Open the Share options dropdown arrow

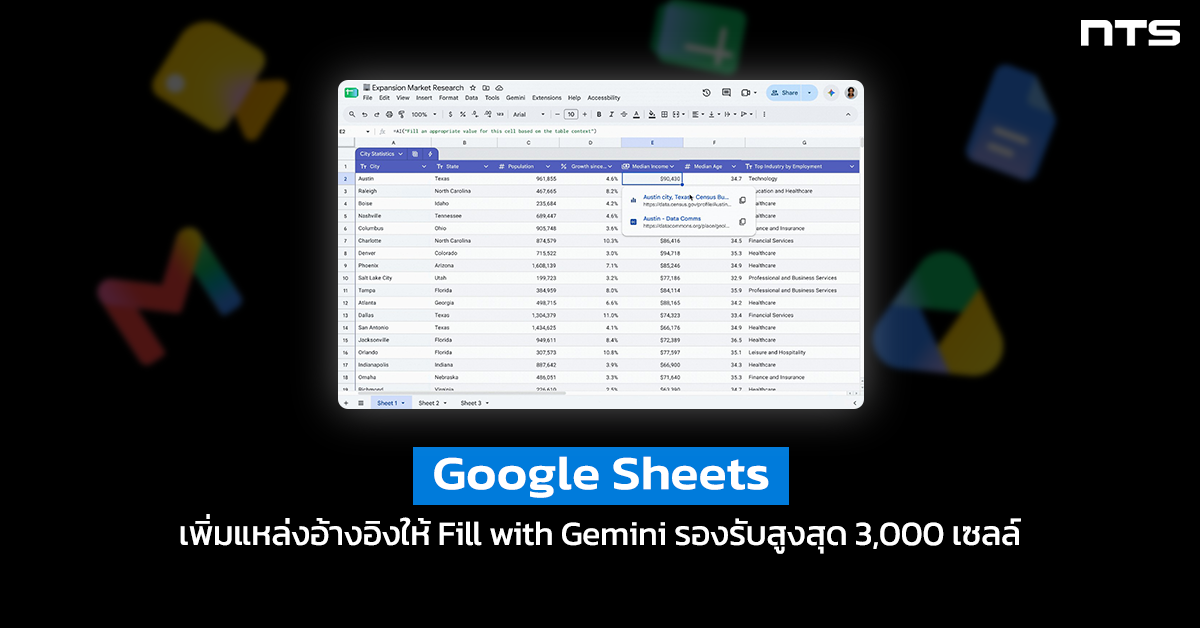pyautogui.click(x=809, y=92)
